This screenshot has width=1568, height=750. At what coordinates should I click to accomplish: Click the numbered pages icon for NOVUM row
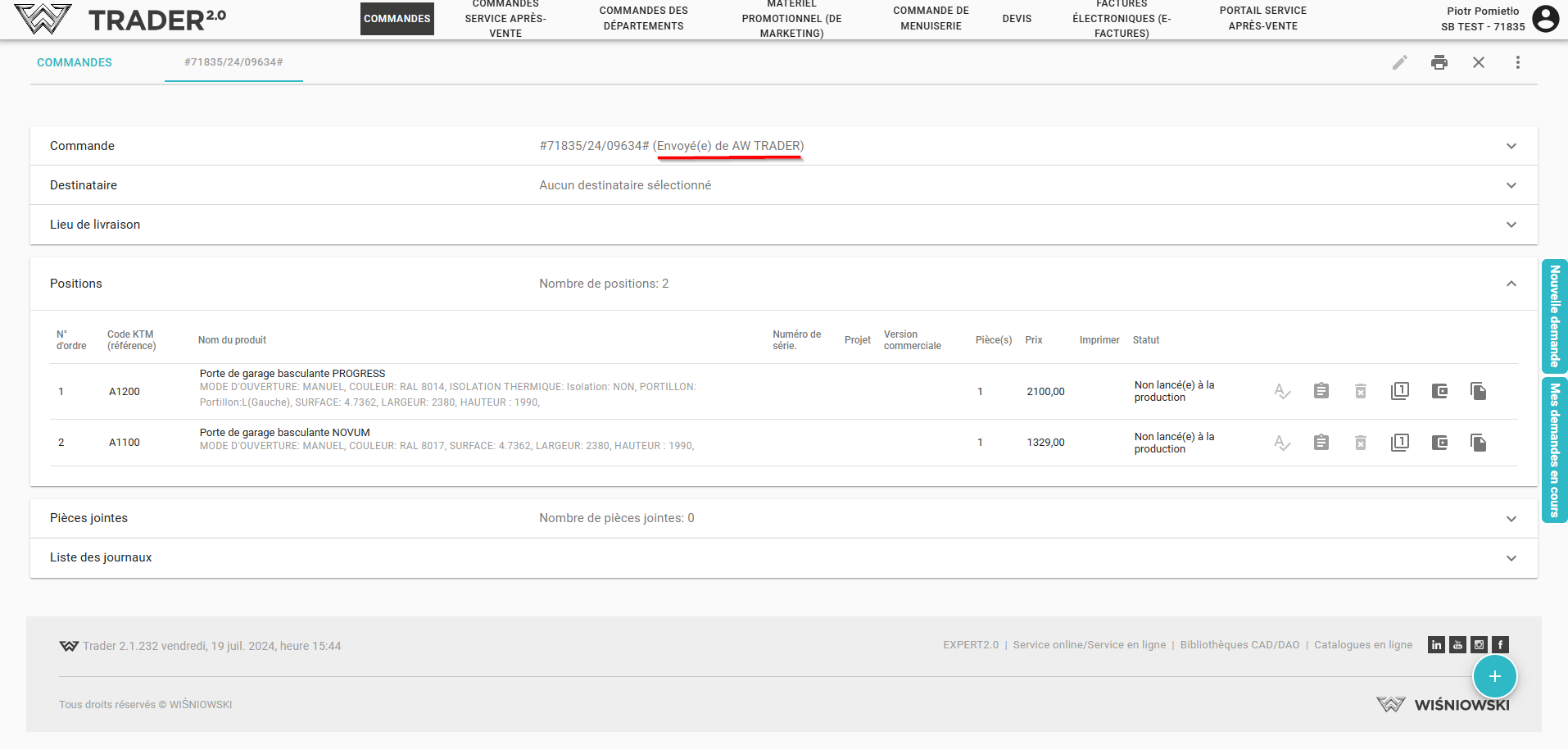1399,443
